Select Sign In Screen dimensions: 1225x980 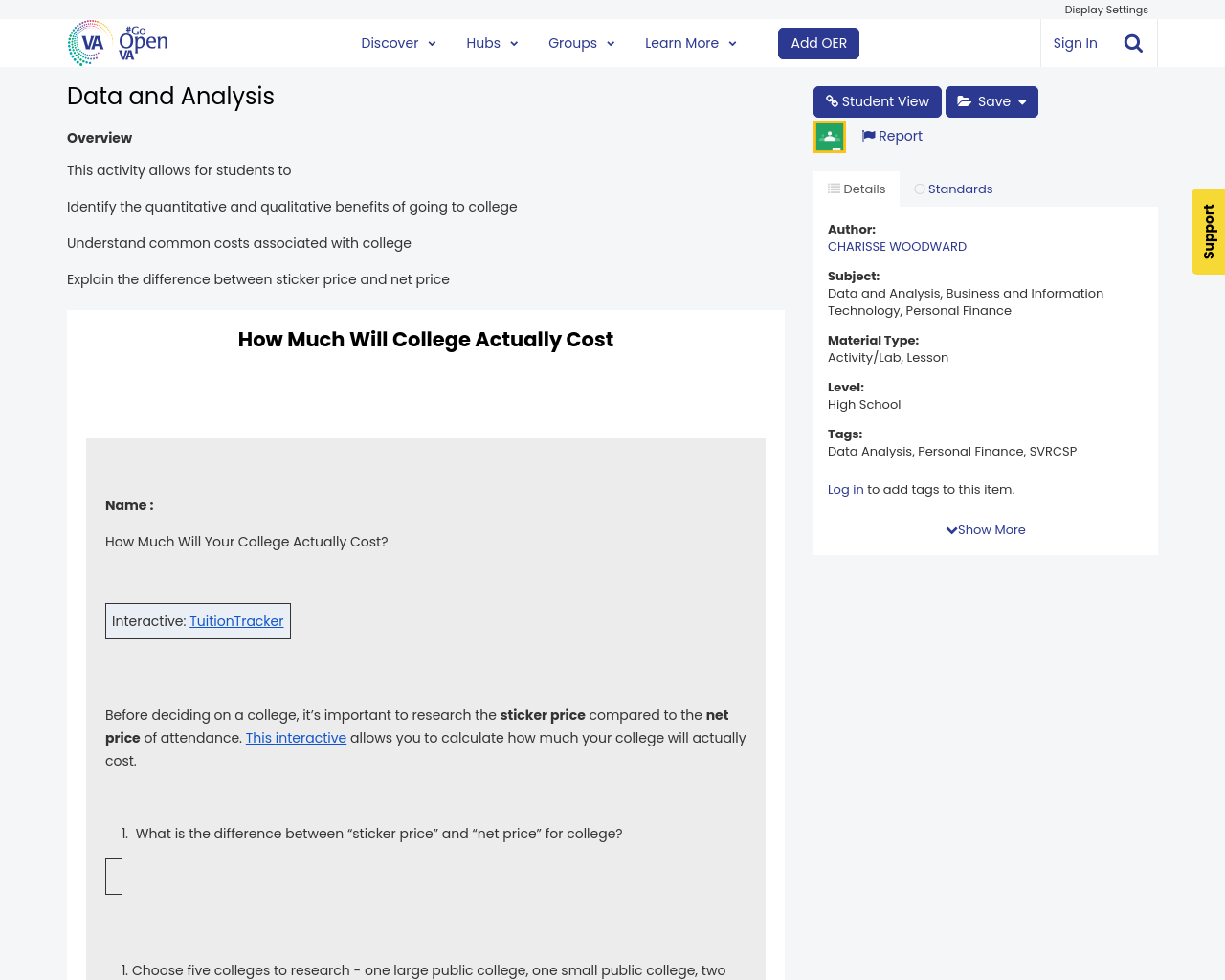coord(1075,42)
